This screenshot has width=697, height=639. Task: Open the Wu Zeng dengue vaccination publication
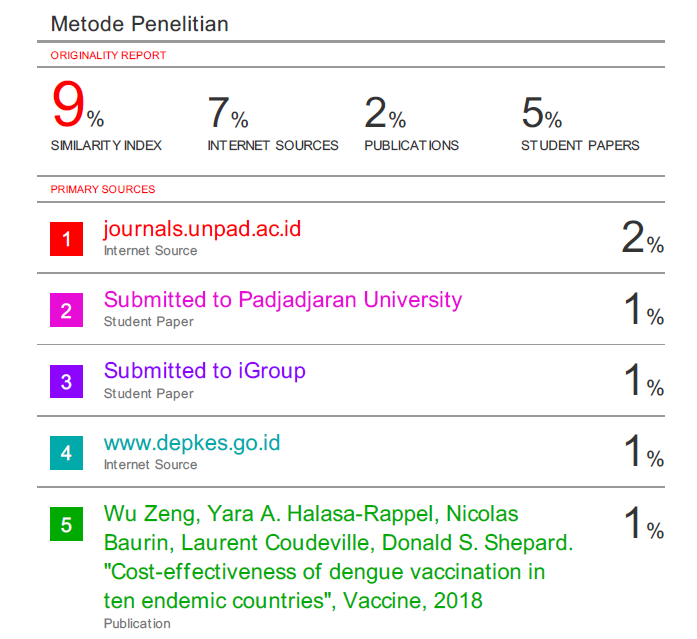point(338,557)
